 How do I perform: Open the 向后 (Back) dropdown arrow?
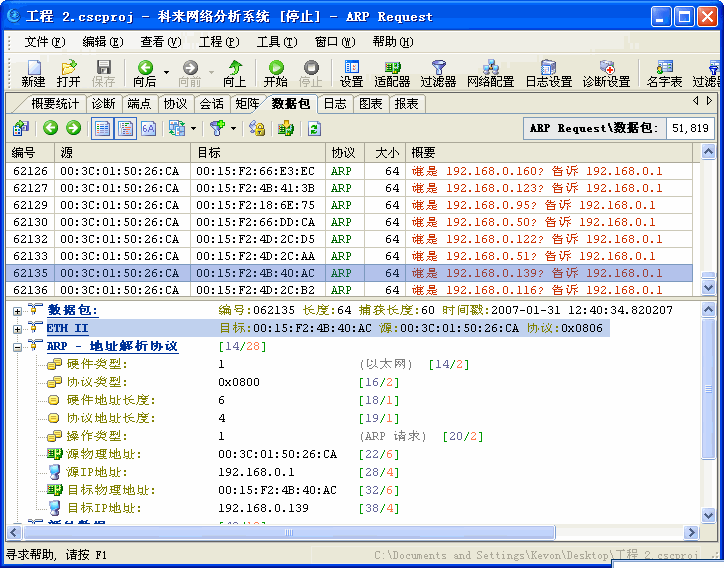[164, 74]
